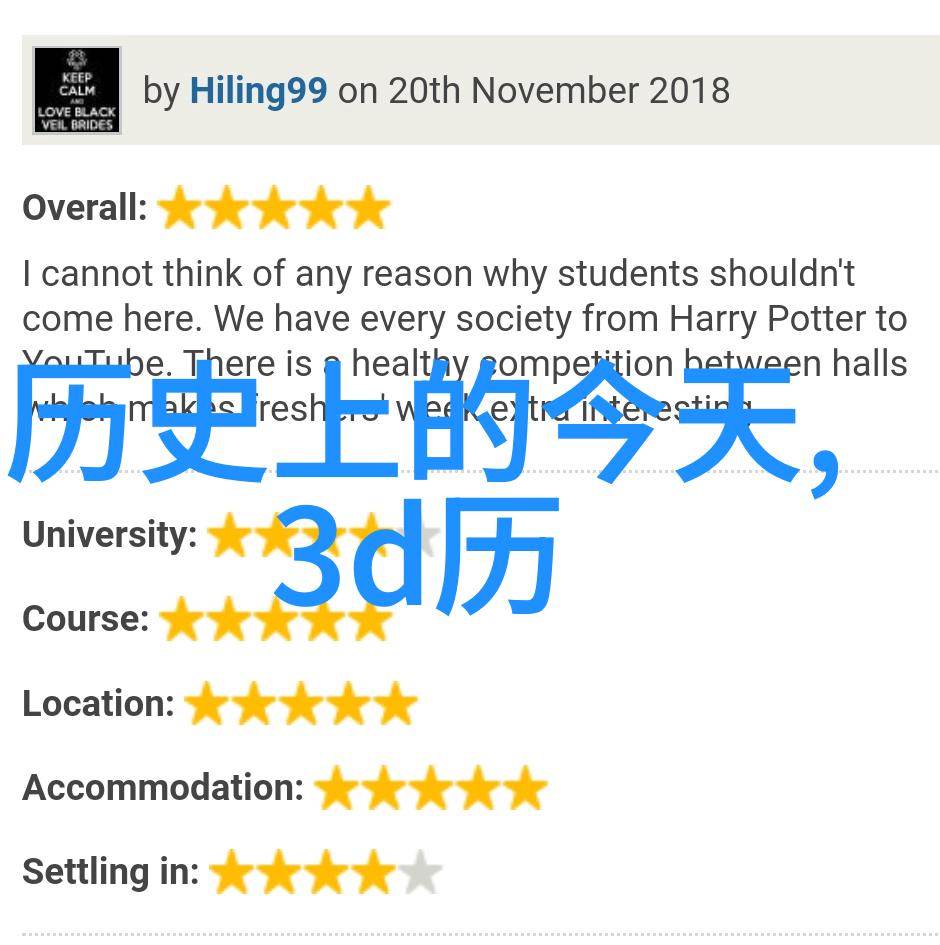Image resolution: width=940 pixels, height=945 pixels.
Task: Click the first Location rating star
Action: [x=206, y=703]
